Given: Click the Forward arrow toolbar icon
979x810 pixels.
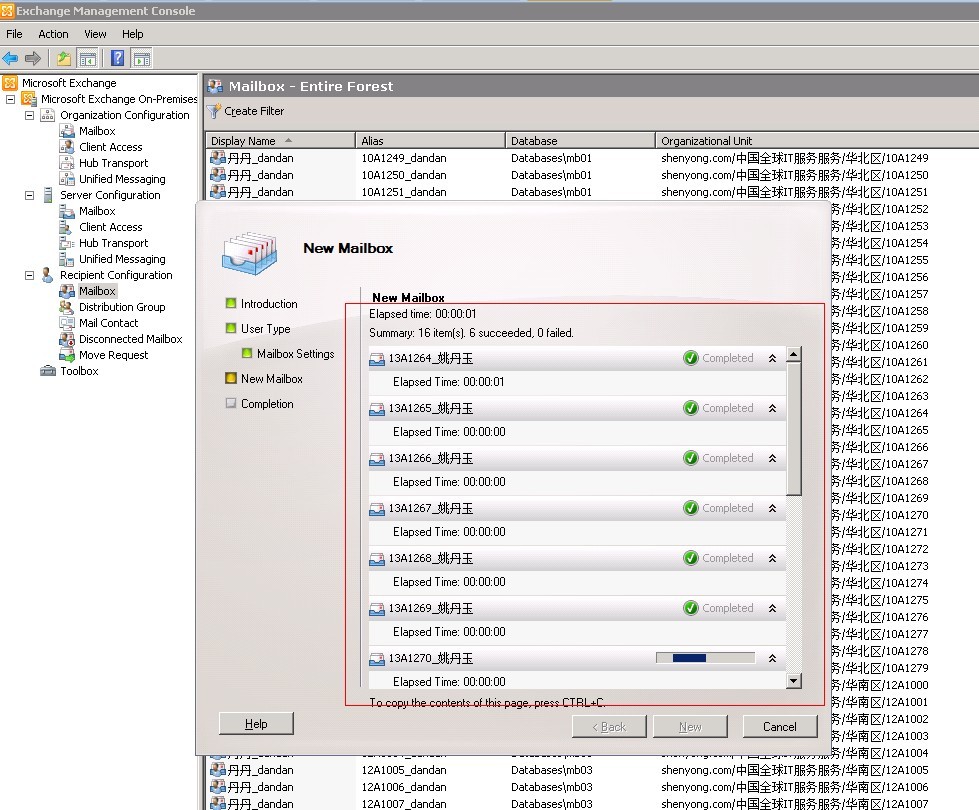Looking at the screenshot, I should (x=32, y=59).
